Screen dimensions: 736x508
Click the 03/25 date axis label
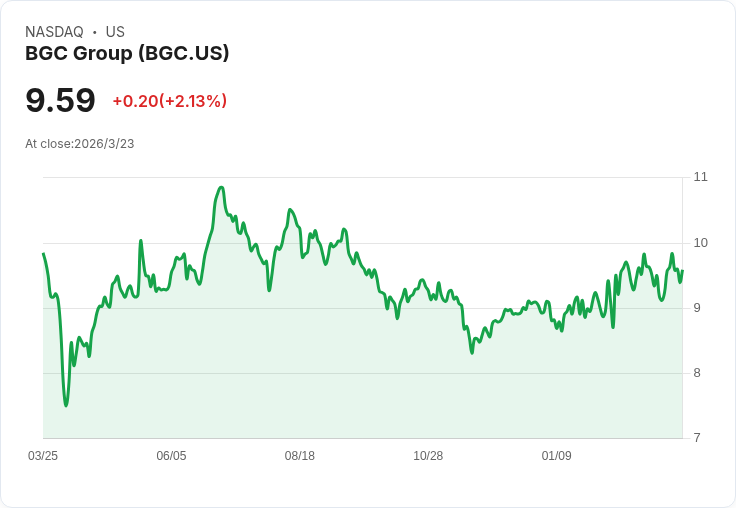tap(43, 455)
